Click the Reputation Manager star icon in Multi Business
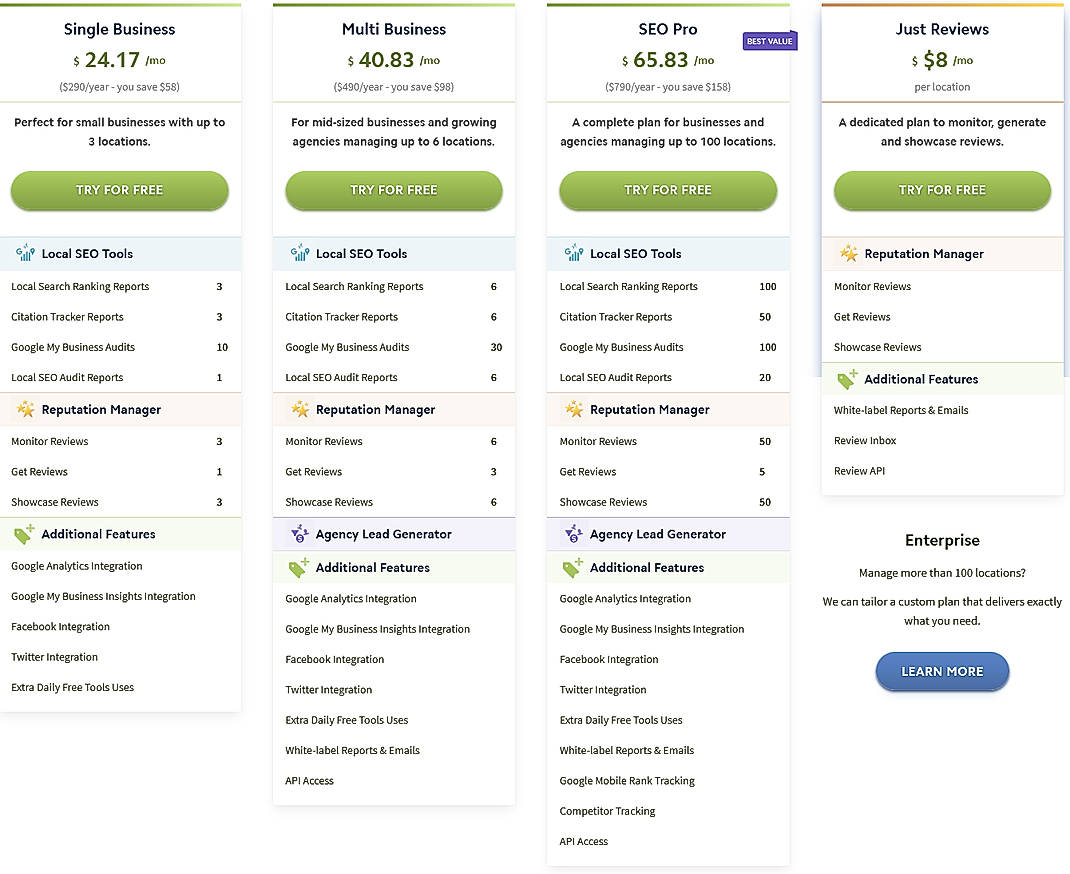 (x=299, y=409)
